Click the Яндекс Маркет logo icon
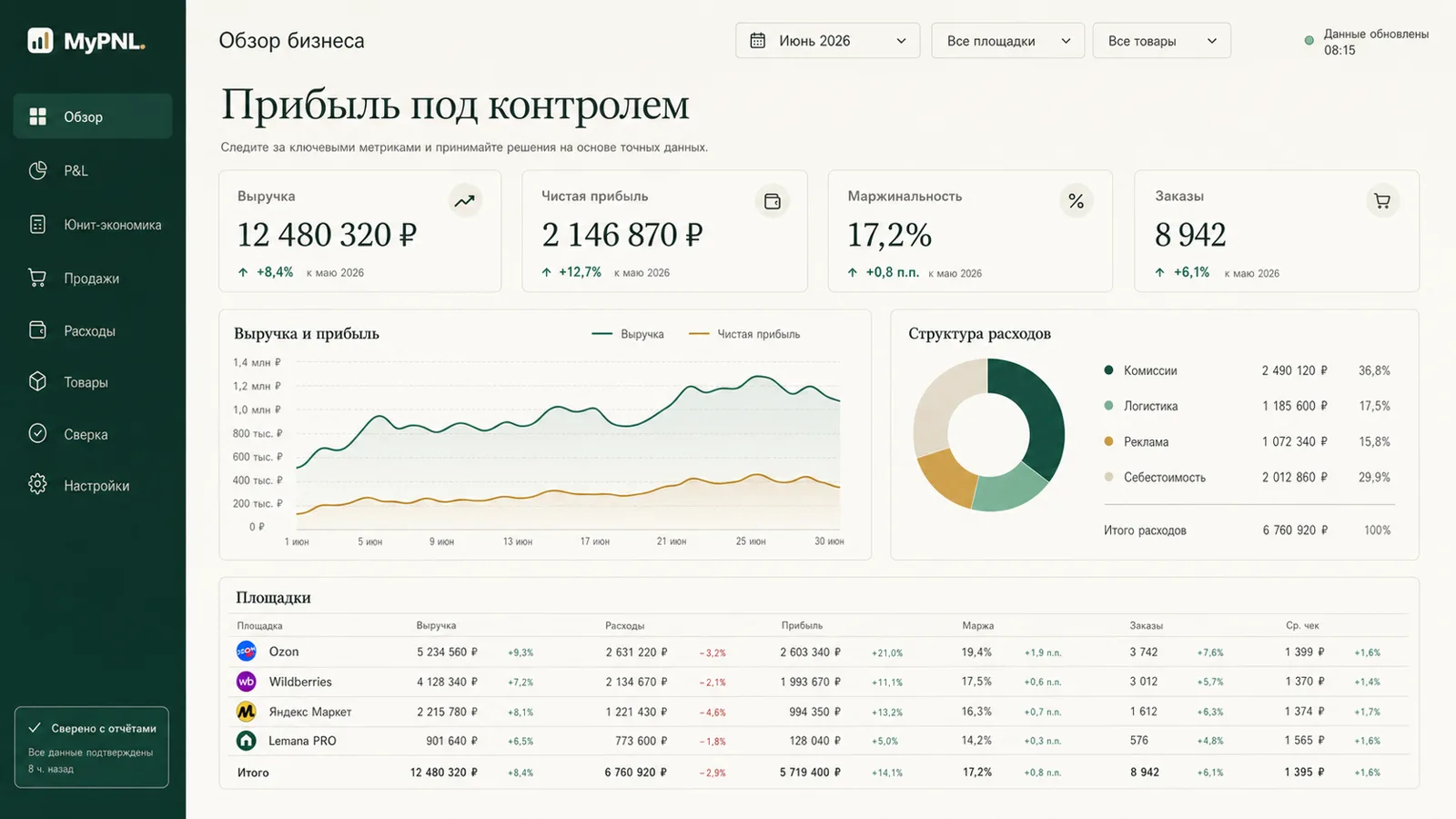Viewport: 1456px width, 819px height. 247,712
